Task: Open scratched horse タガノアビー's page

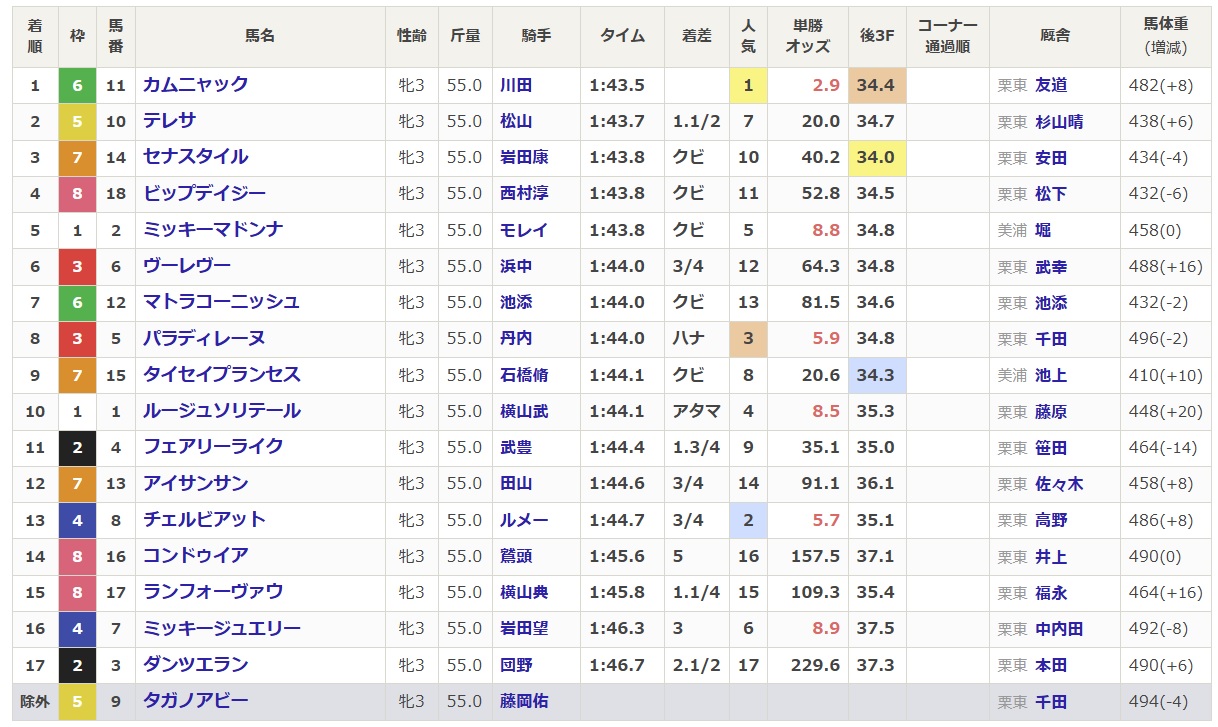Action: (x=195, y=701)
